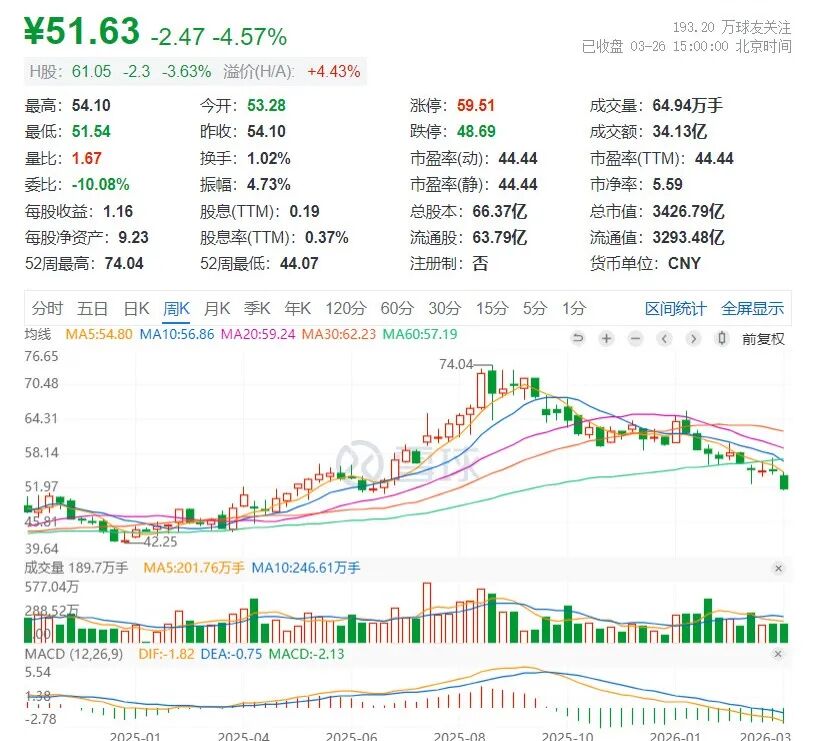The height and width of the screenshot is (741, 825).
Task: Open the 五日 five-day chart tab
Action: (x=92, y=309)
